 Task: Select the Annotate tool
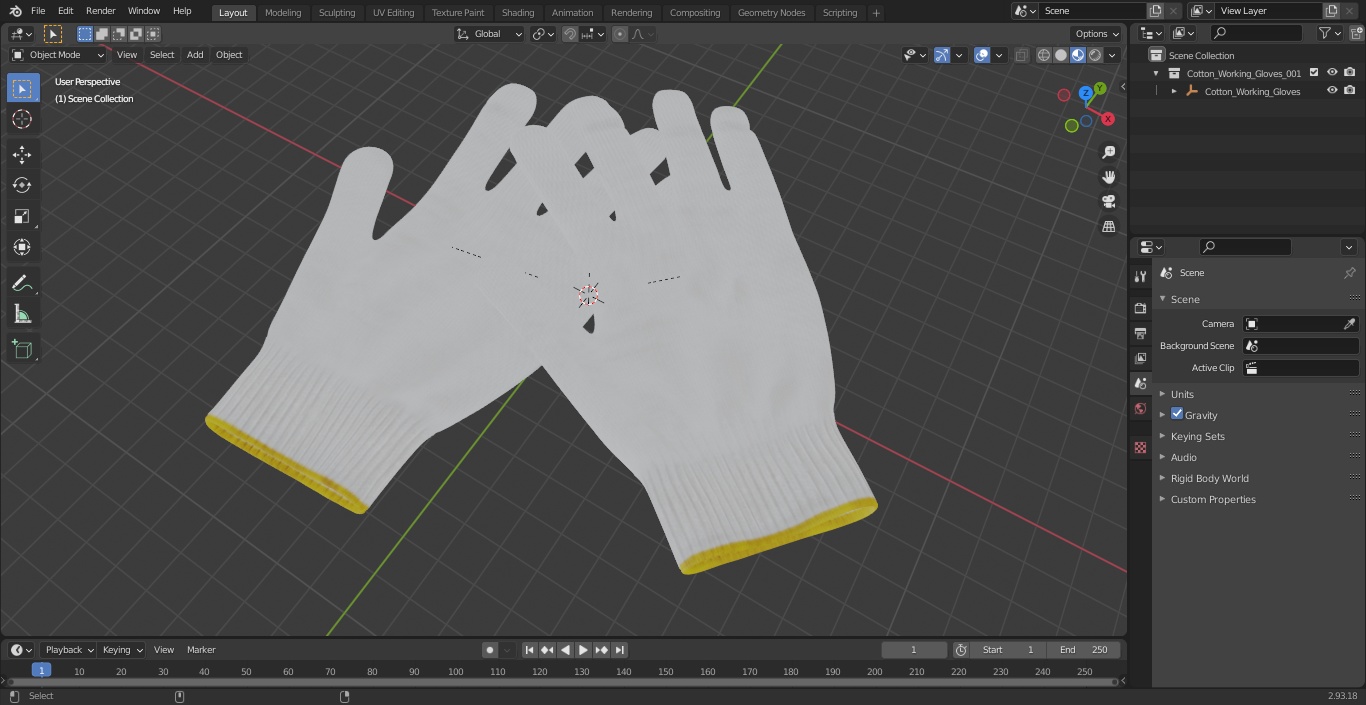pos(22,283)
